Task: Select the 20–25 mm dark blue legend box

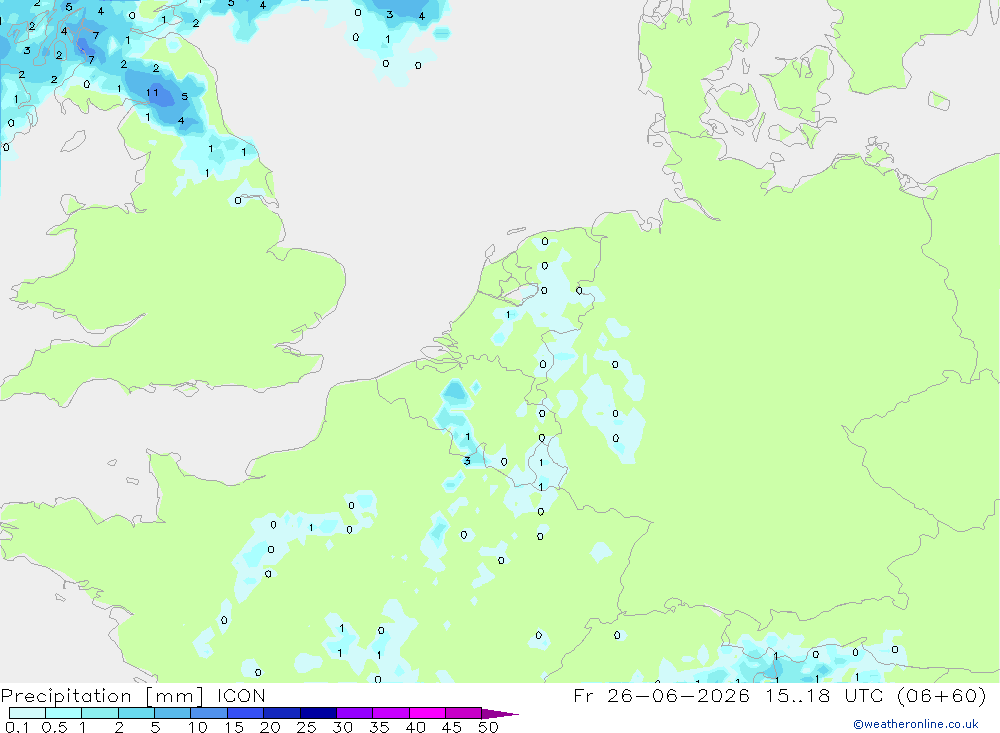Action: click(x=282, y=713)
